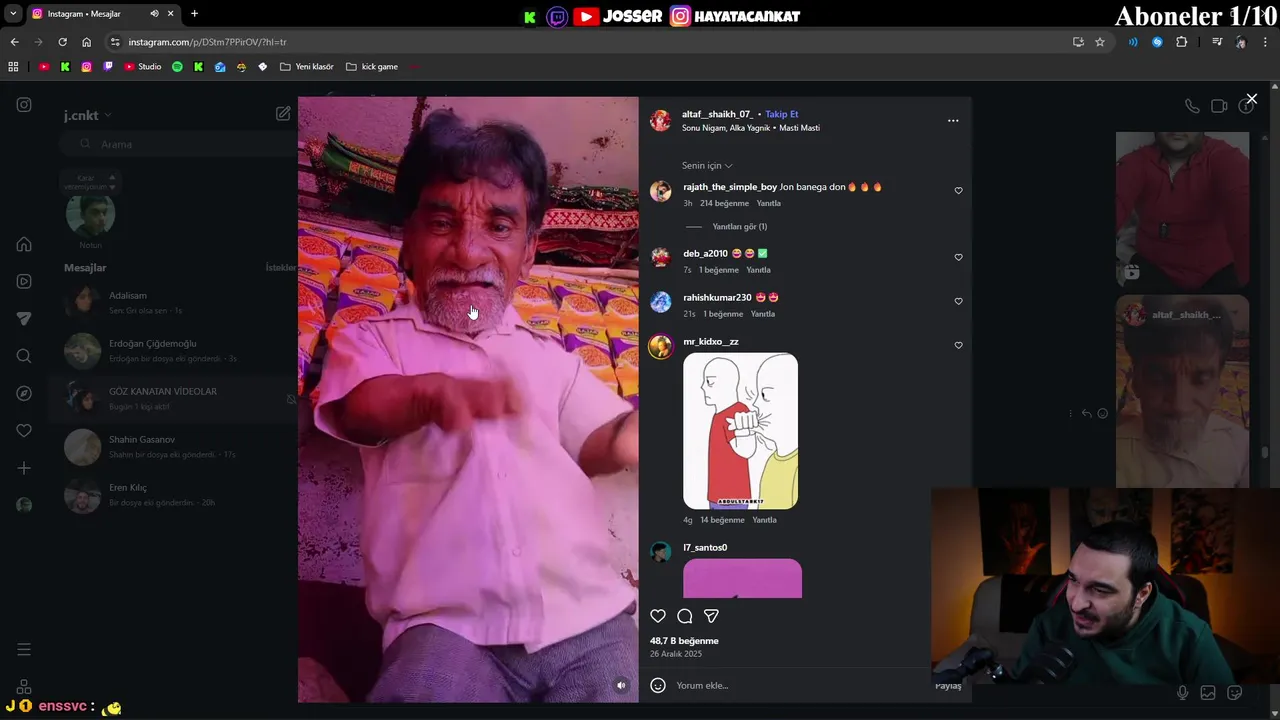This screenshot has height=720, width=1280.
Task: Reply to deb_a2010's comment
Action: [758, 270]
